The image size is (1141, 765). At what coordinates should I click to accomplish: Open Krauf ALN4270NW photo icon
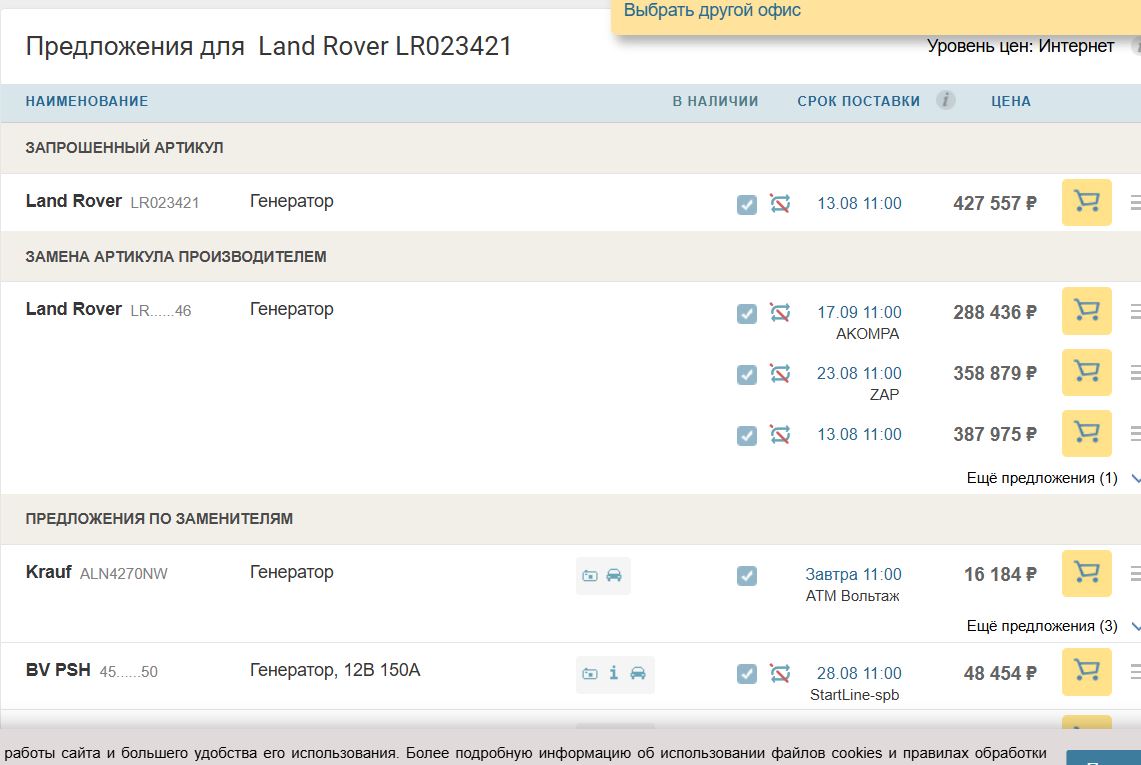point(590,576)
